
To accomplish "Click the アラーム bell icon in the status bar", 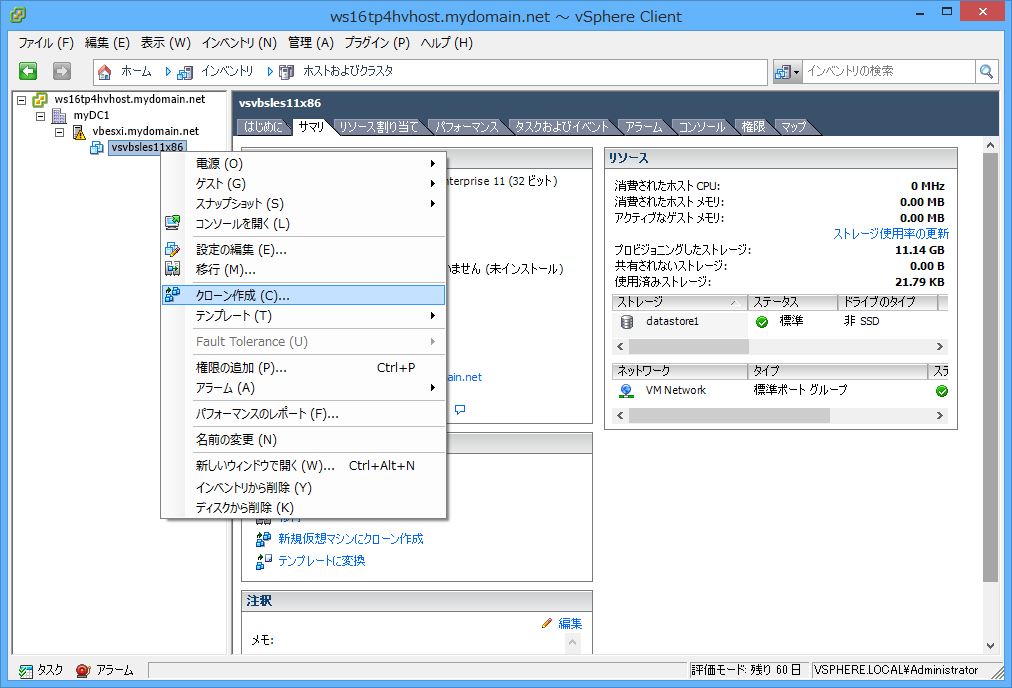I will coord(83,671).
